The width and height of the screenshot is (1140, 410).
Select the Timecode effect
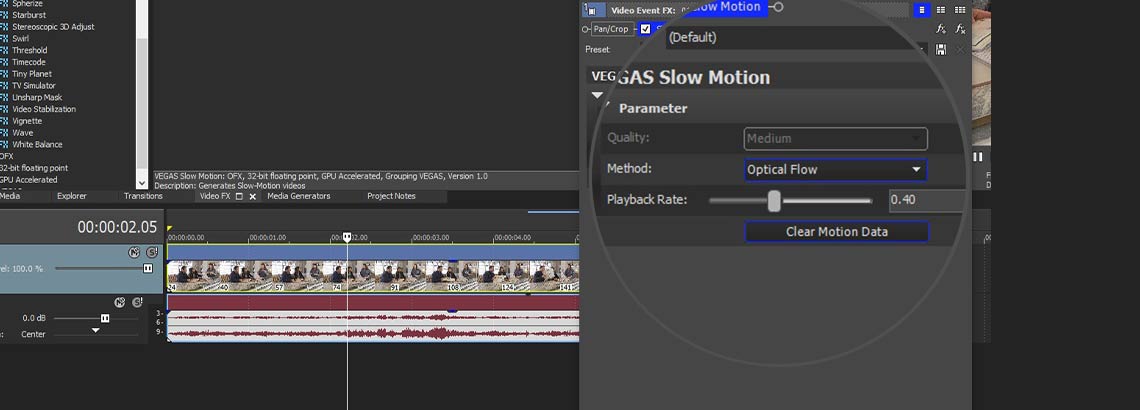click(28, 62)
